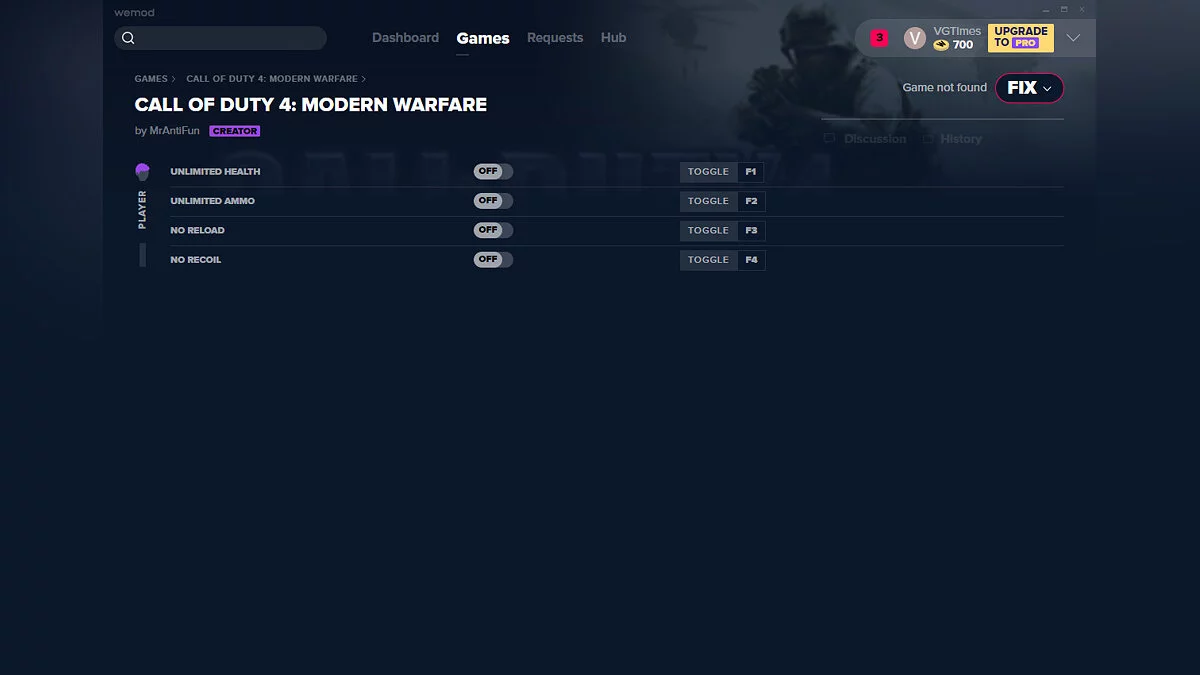1200x675 pixels.
Task: Expand the GAMES breadcrumb arrow
Action: pos(174,78)
